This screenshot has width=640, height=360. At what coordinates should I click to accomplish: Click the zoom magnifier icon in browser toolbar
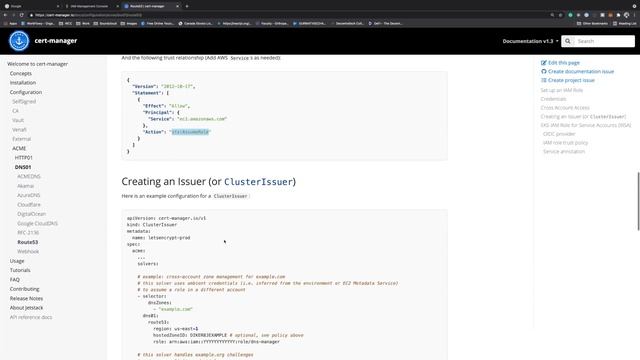click(x=552, y=15)
